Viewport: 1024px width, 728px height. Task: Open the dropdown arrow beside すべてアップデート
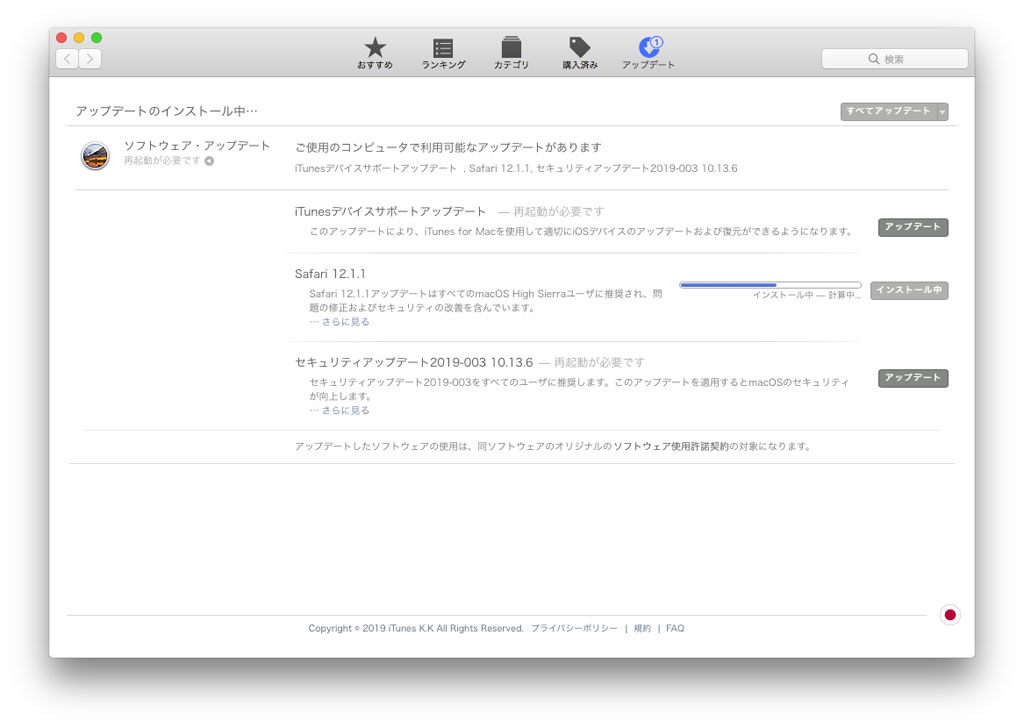[x=942, y=112]
